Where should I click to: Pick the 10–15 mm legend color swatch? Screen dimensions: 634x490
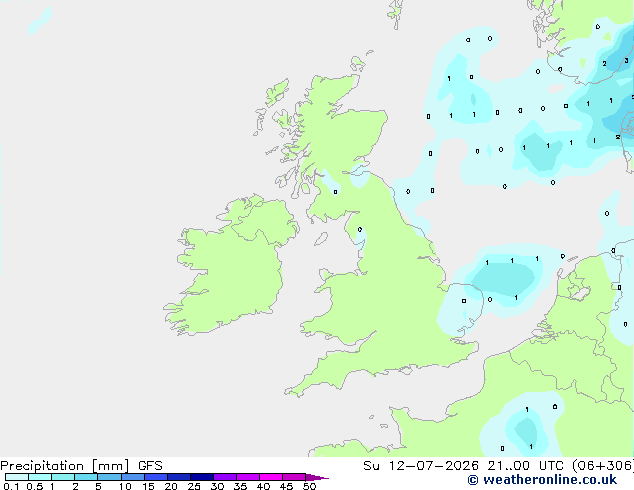coord(133,477)
